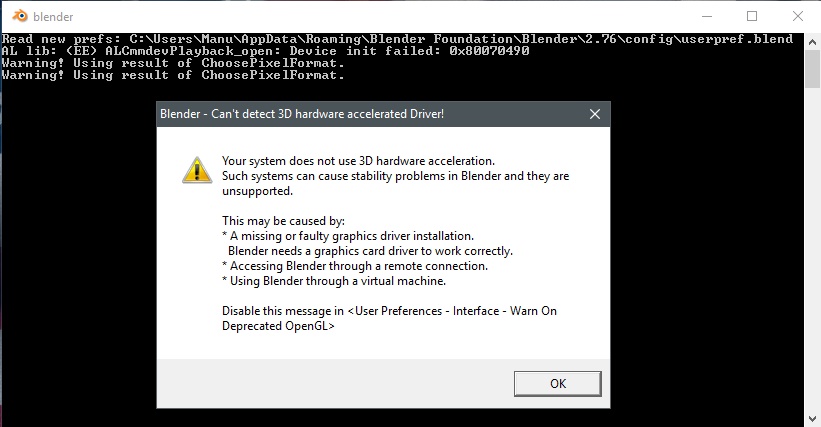Image resolution: width=821 pixels, height=427 pixels.
Task: Click the console scrollbar up arrow
Action: [x=812, y=42]
